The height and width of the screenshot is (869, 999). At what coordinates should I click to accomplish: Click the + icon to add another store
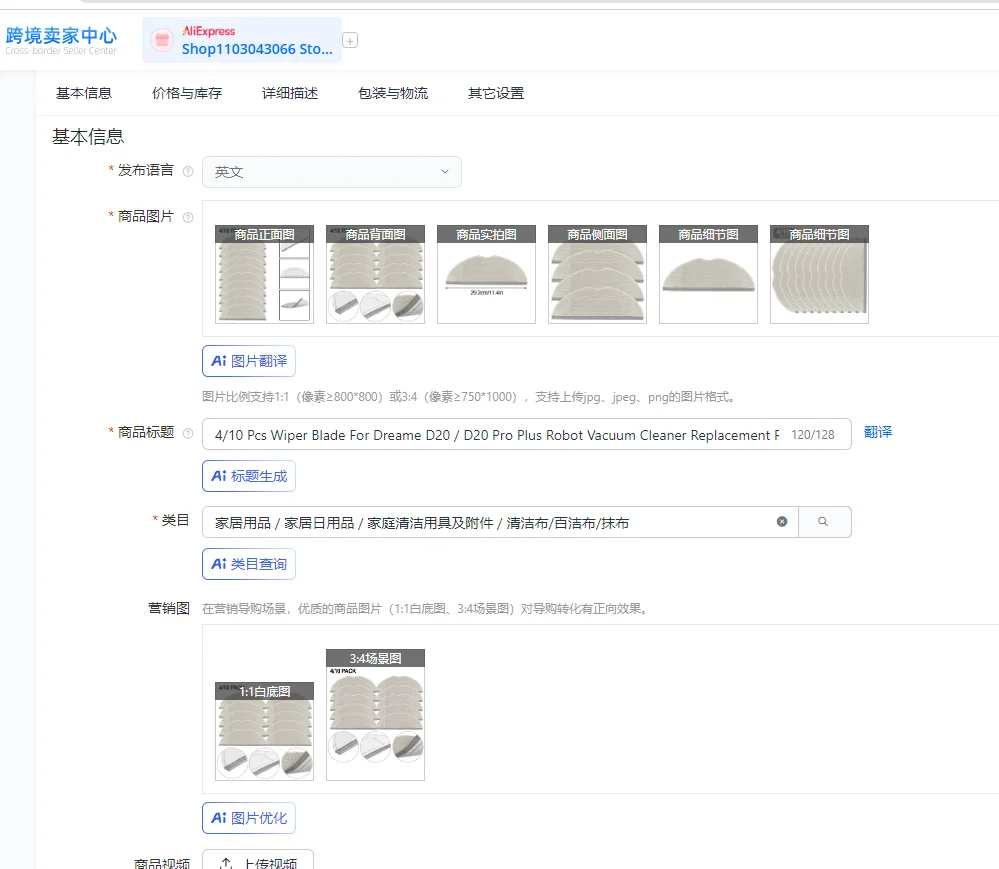tap(349, 41)
